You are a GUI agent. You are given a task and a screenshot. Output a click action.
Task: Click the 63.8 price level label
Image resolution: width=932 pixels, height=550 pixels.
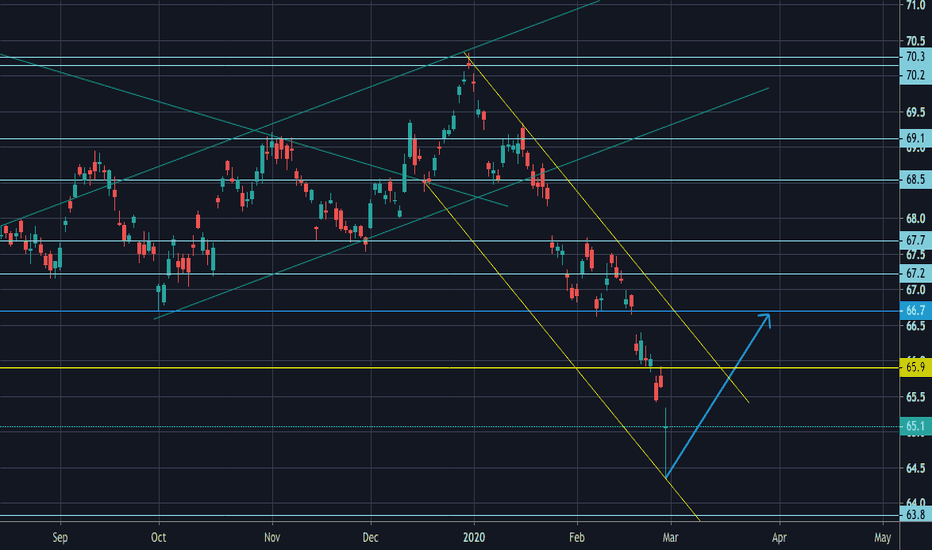[x=915, y=515]
